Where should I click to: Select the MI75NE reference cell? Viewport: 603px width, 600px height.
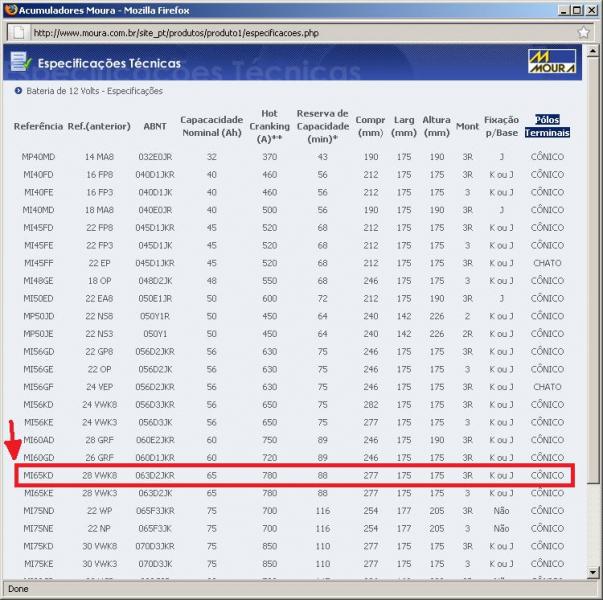[x=38, y=528]
